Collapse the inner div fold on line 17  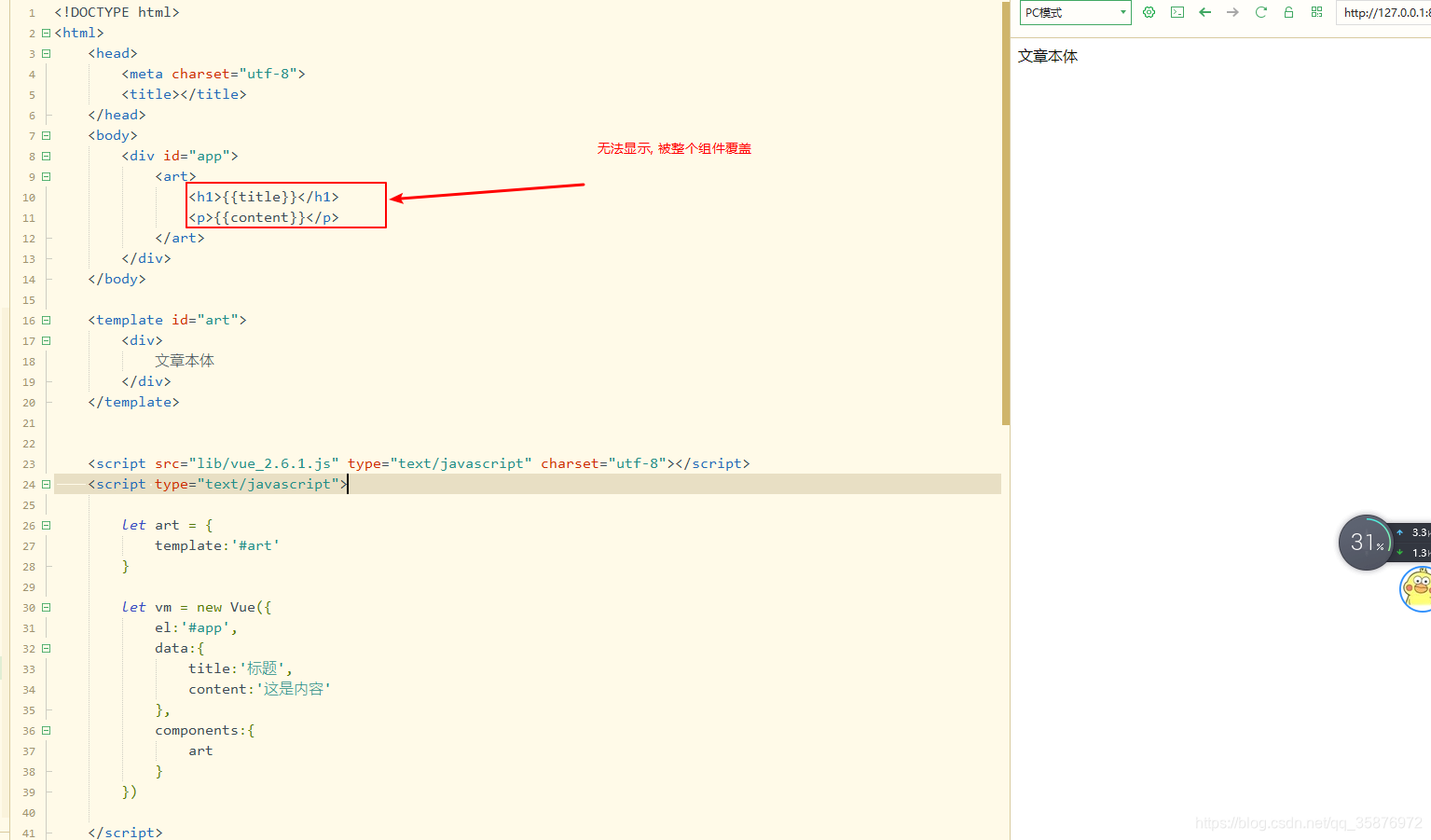(46, 340)
